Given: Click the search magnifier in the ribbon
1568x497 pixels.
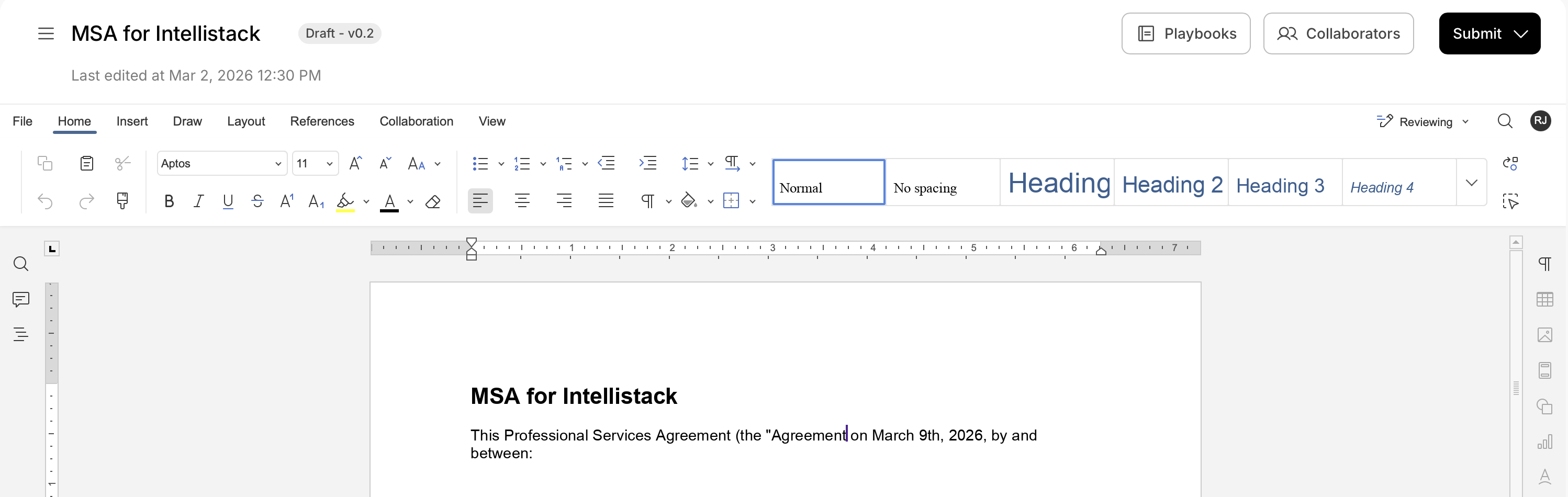Looking at the screenshot, I should click(1505, 121).
